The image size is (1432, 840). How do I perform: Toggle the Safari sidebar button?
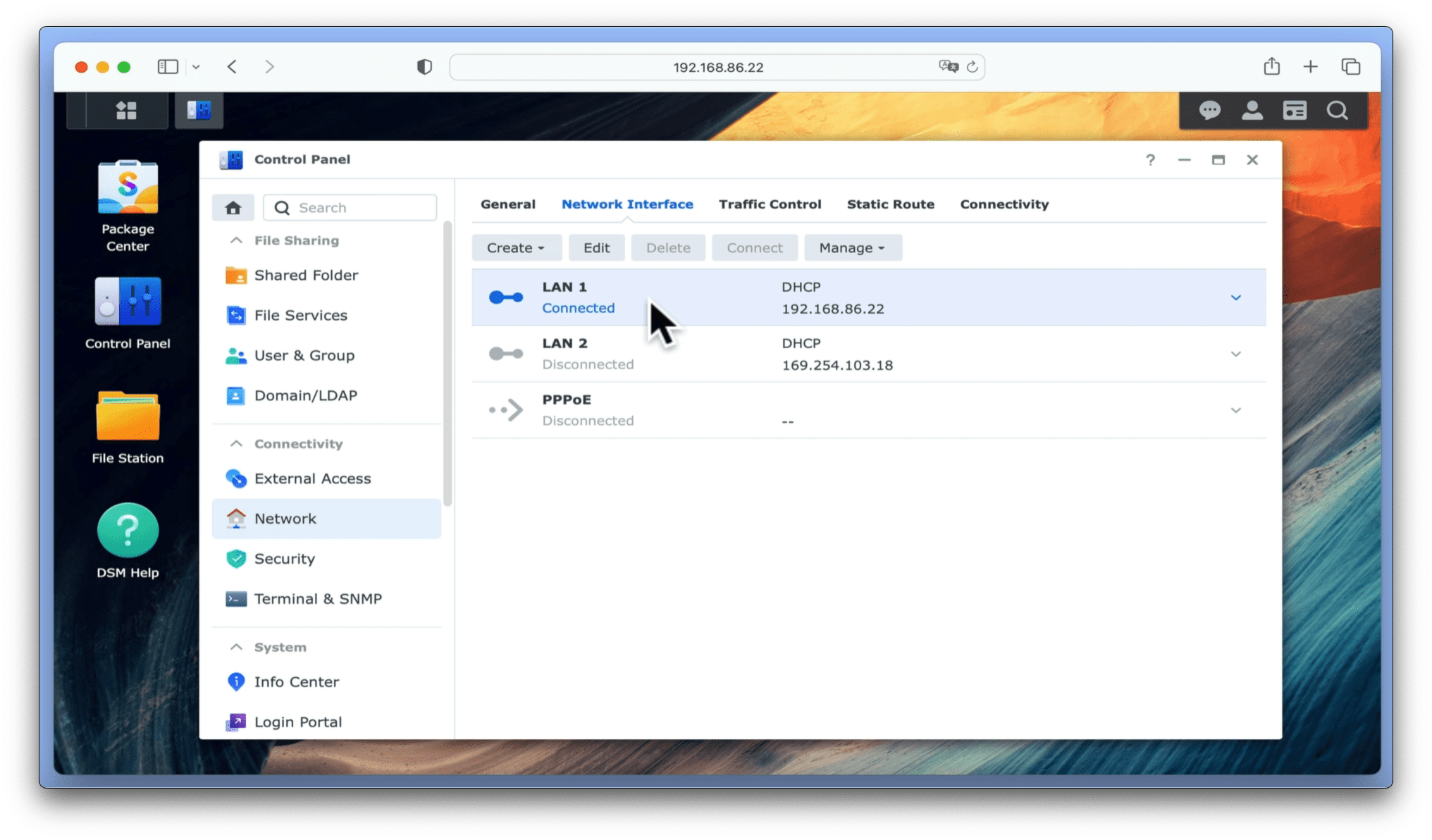point(168,67)
